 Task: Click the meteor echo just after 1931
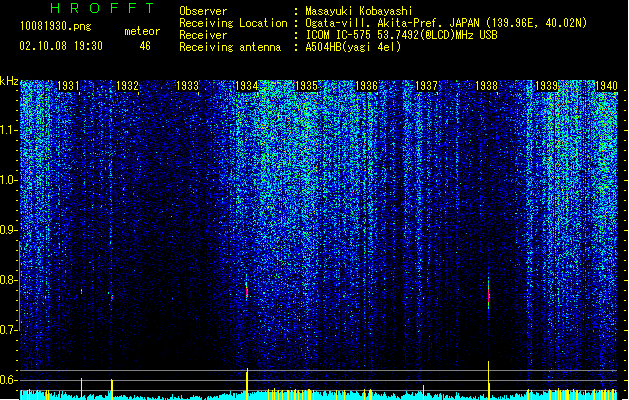tap(81, 291)
